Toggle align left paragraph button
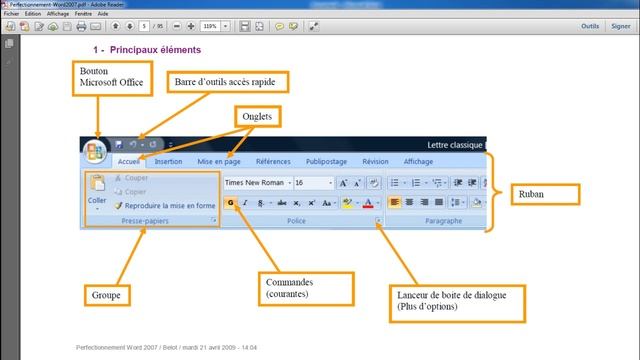The height and width of the screenshot is (360, 640). (x=394, y=202)
